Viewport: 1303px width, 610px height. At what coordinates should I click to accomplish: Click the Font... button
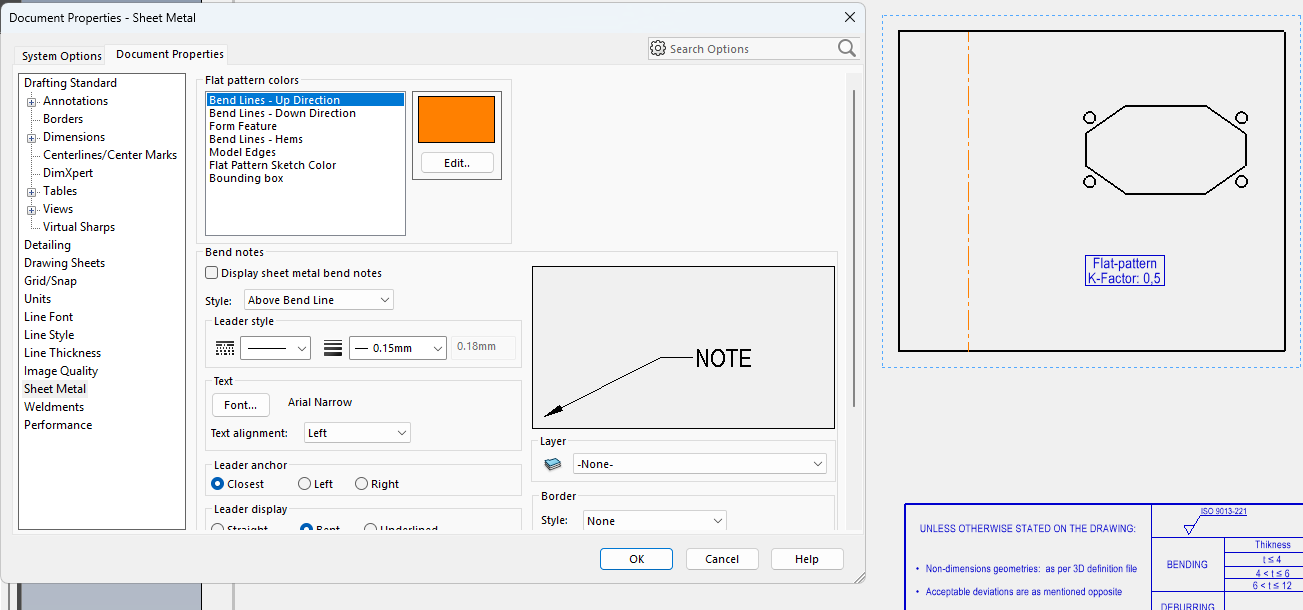tap(240, 405)
